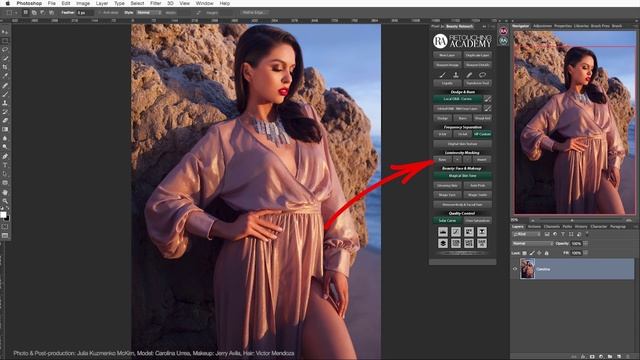Screen dimensions: 640x360
Task: Collapse the Retouching Academy panel with double arrows
Action: (x=484, y=27)
